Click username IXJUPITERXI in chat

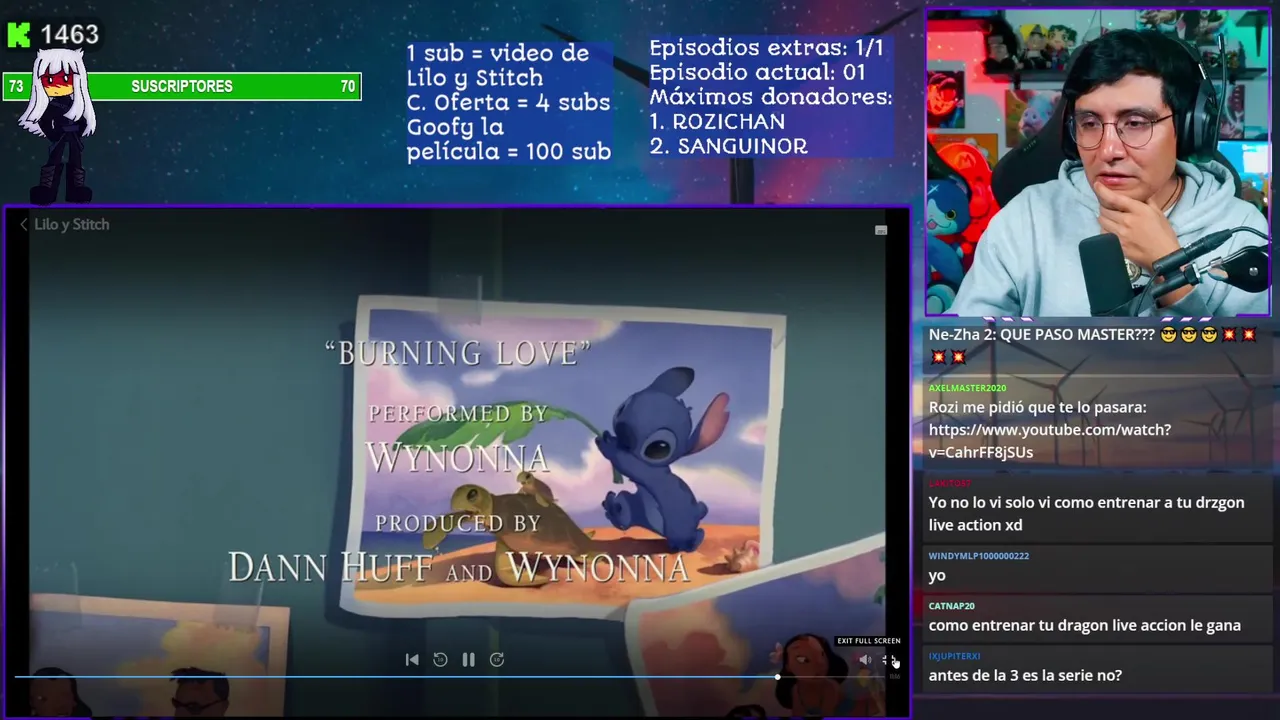(x=954, y=656)
